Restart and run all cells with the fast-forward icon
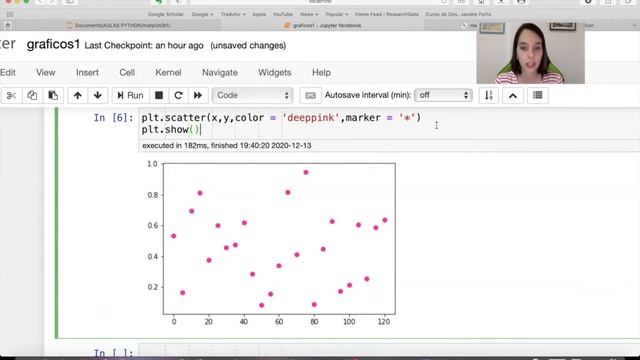This screenshot has width=640, height=360. coord(198,96)
